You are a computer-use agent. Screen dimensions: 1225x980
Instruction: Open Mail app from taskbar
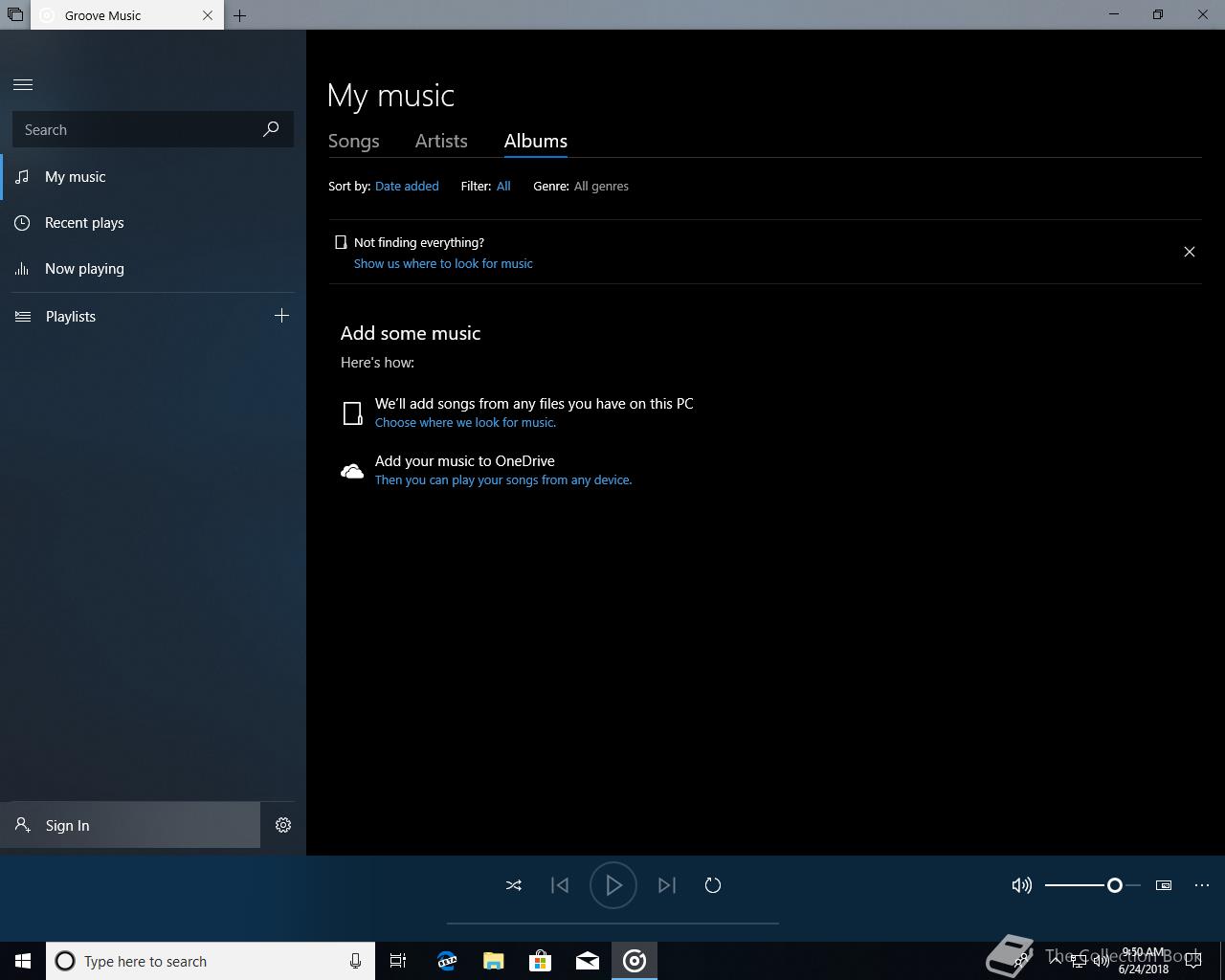click(588, 961)
